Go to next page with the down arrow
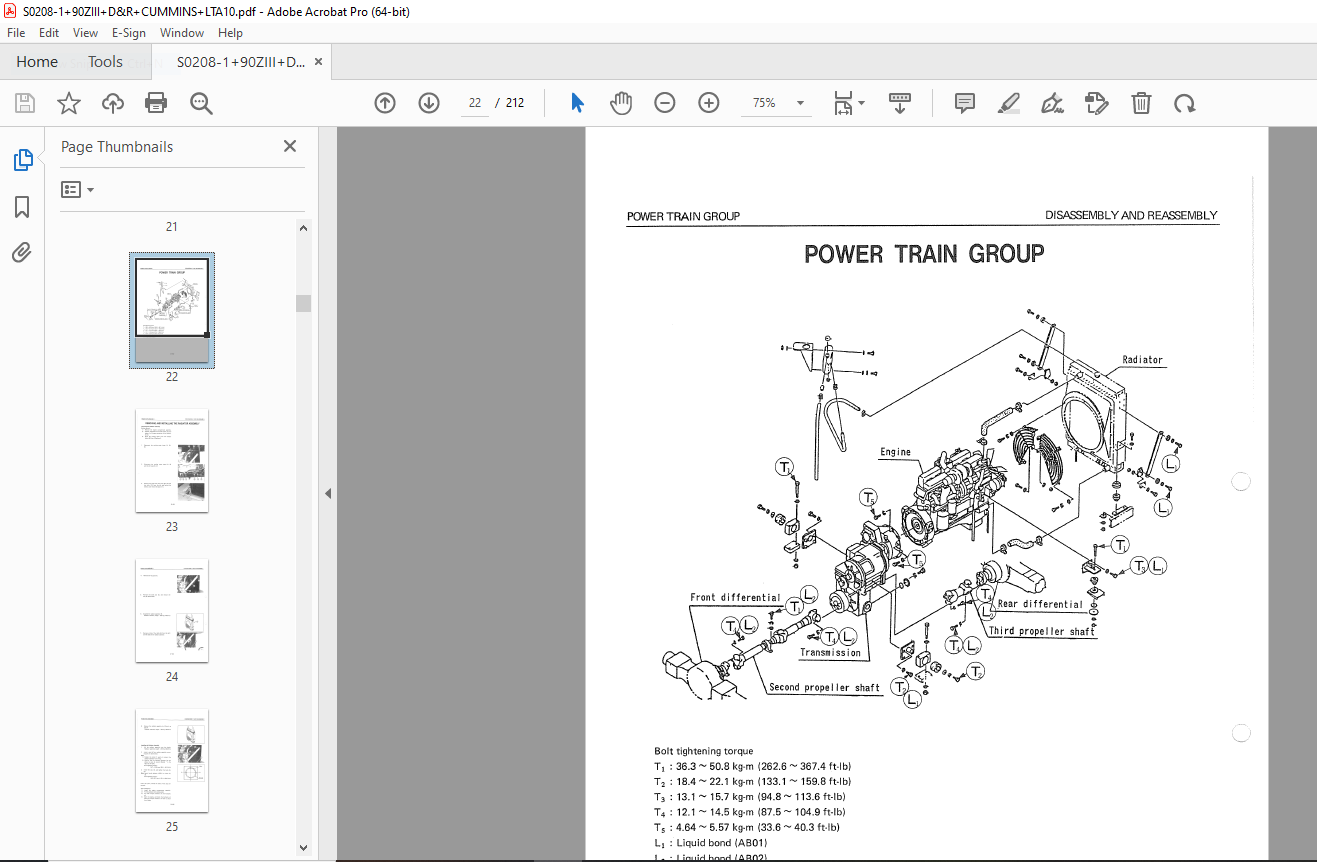This screenshot has height=862, width=1317. tap(429, 103)
